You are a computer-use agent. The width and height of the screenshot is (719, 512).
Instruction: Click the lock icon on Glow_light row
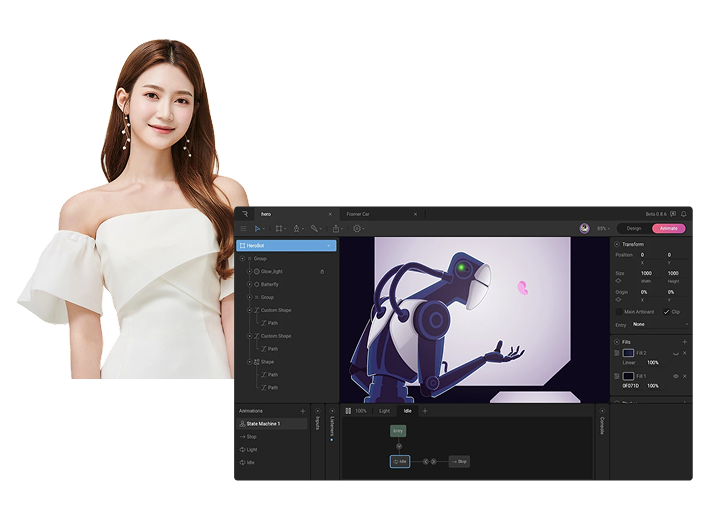coord(322,271)
